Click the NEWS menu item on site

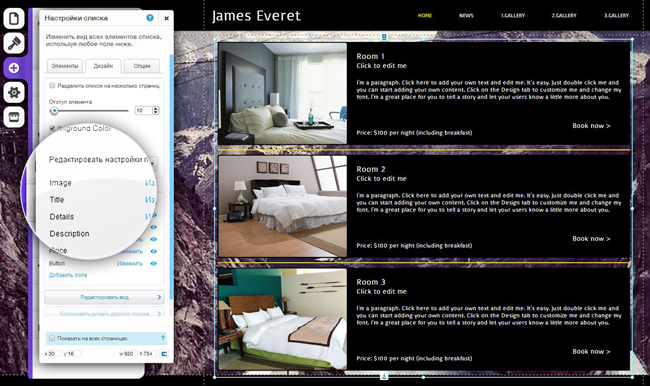pyautogui.click(x=466, y=15)
